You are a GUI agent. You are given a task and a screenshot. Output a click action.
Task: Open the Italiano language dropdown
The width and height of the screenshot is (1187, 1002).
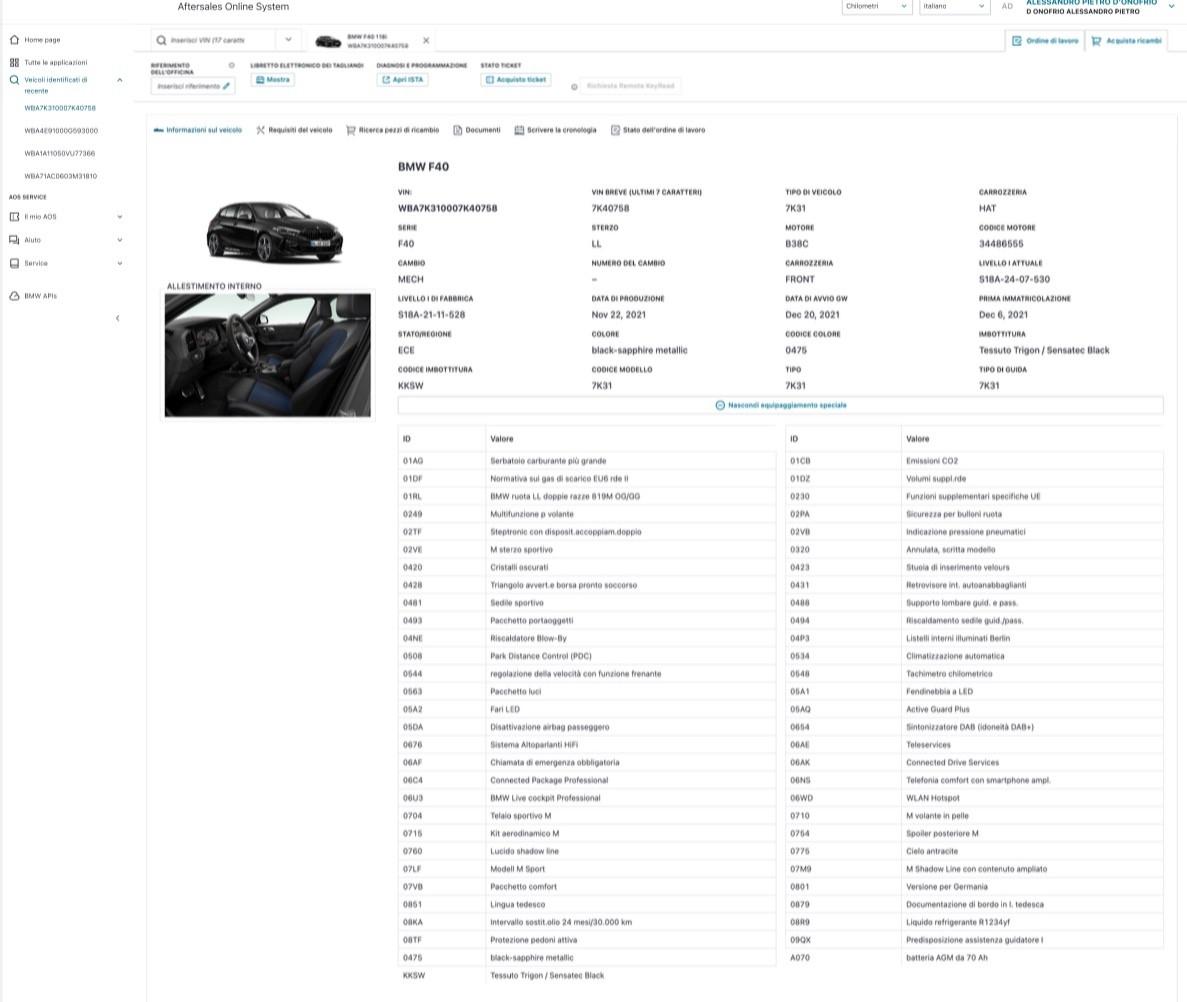[954, 6]
